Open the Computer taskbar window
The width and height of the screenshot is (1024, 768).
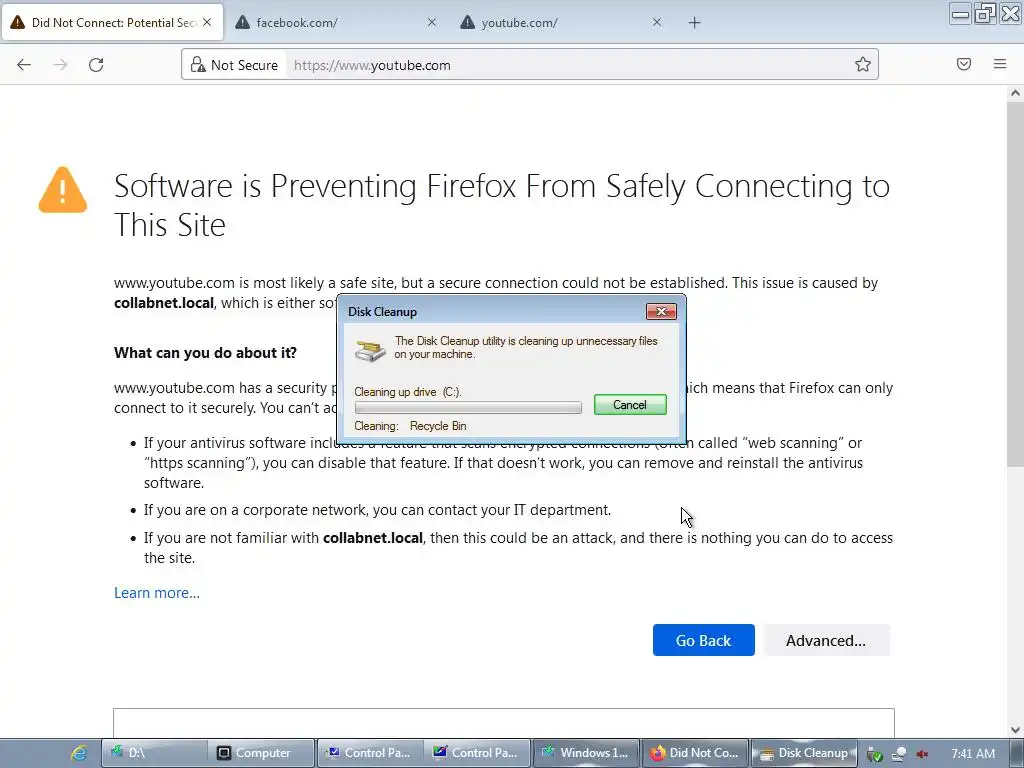261,753
